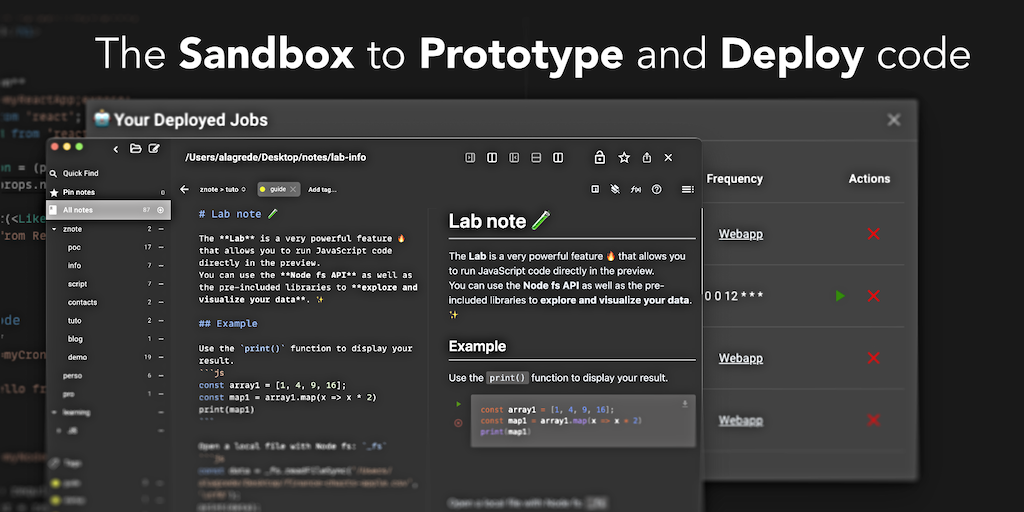Screen dimensions: 1024x512
Task: Open the first Webapp link
Action: [x=740, y=234]
